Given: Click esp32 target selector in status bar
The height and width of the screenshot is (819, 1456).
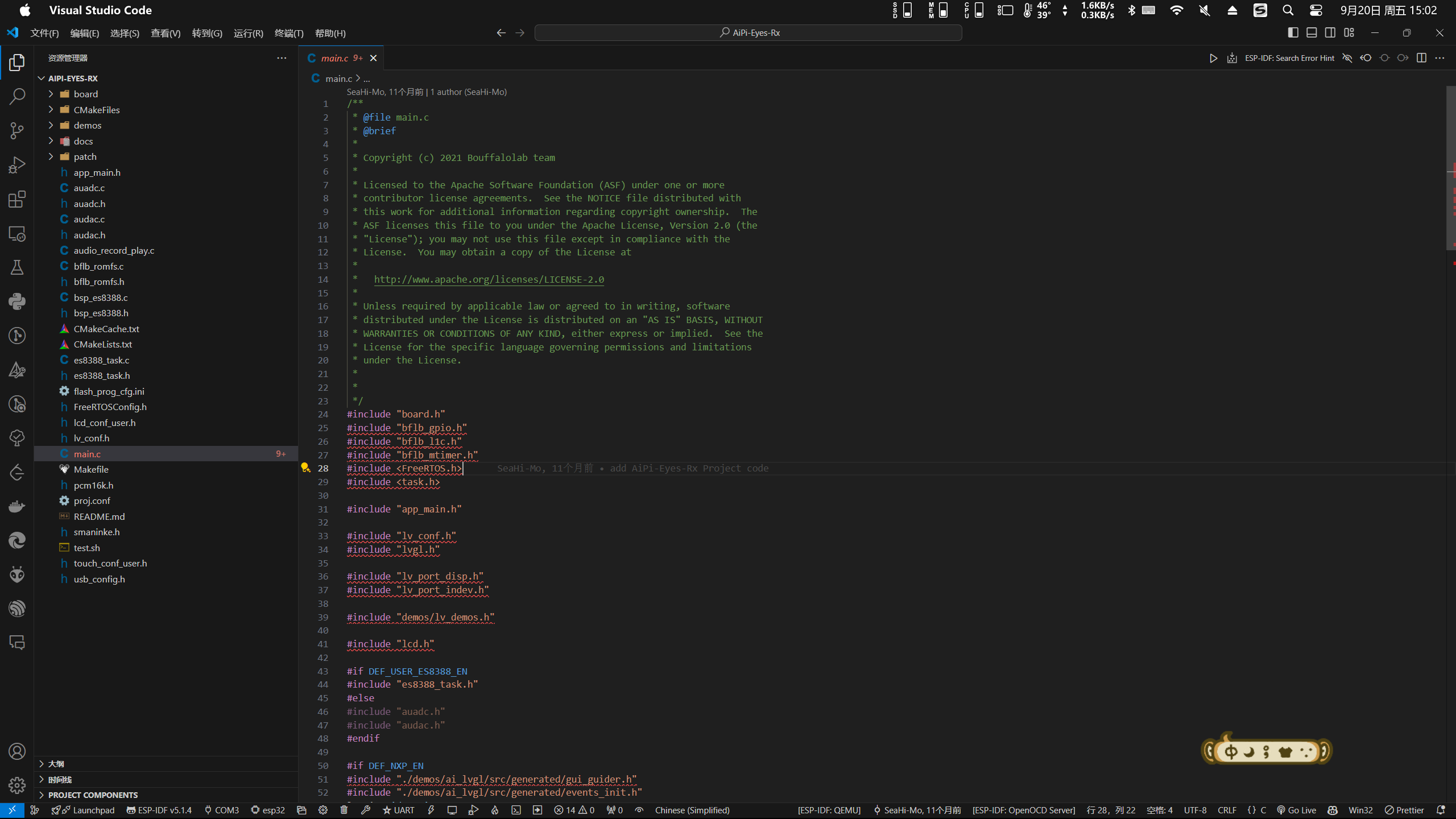Looking at the screenshot, I should coord(268,810).
